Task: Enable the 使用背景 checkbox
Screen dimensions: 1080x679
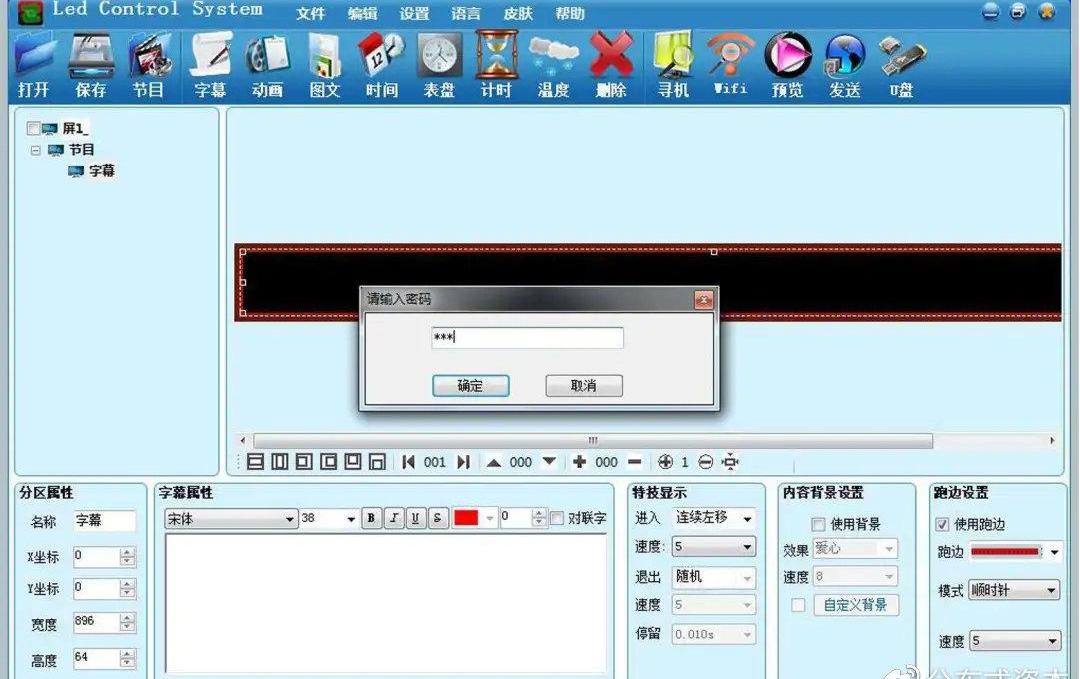Action: (818, 524)
